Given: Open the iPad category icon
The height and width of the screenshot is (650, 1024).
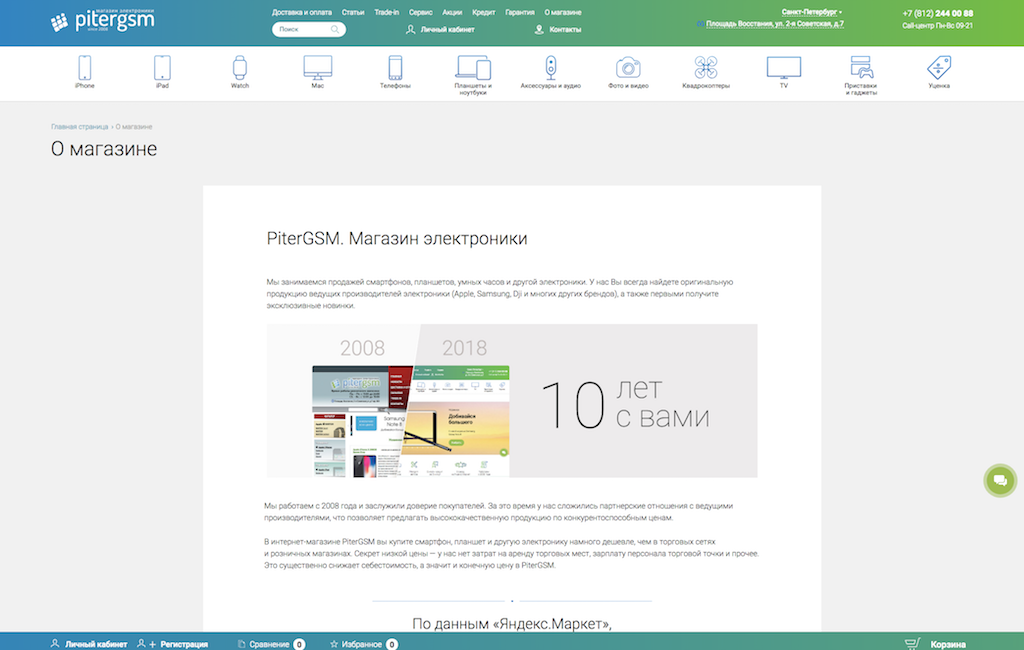Looking at the screenshot, I should pyautogui.click(x=162, y=68).
